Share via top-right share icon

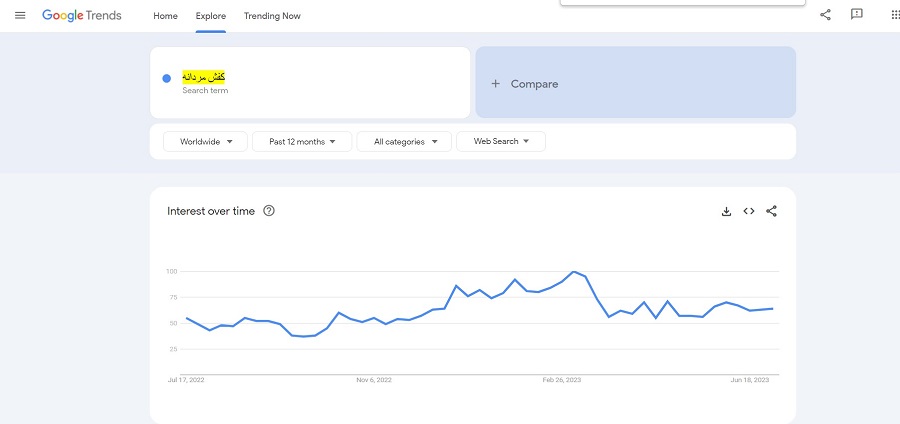[825, 15]
